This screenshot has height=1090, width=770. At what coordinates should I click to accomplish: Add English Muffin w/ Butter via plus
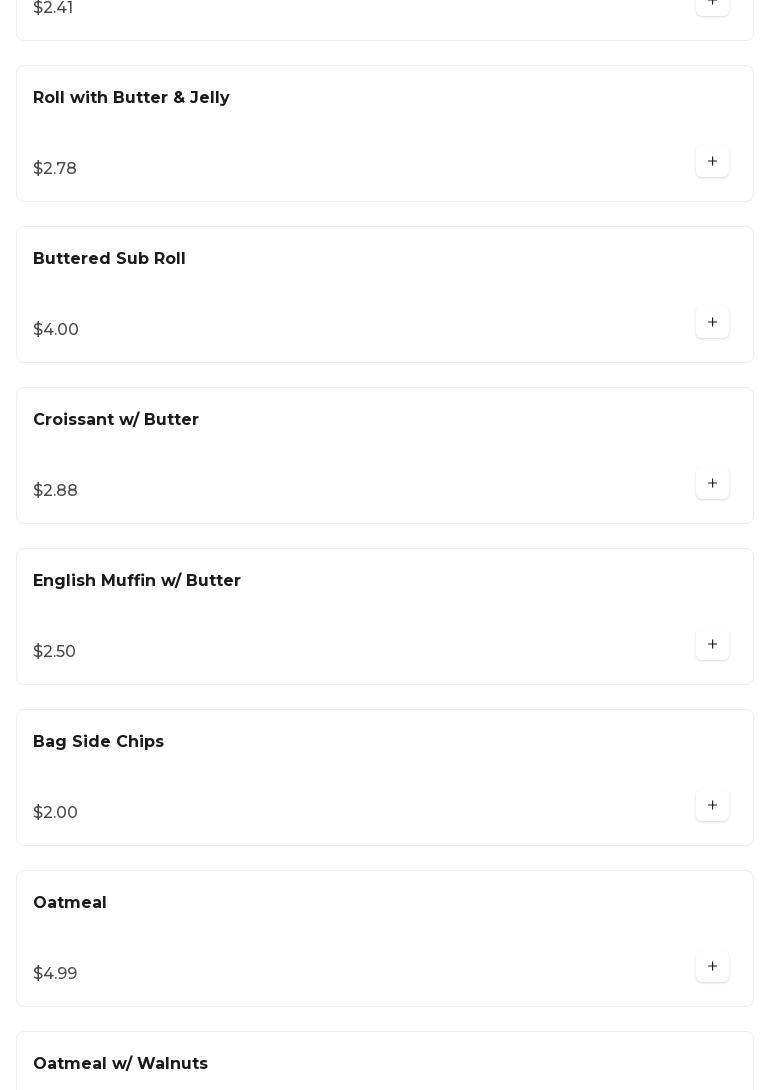712,644
